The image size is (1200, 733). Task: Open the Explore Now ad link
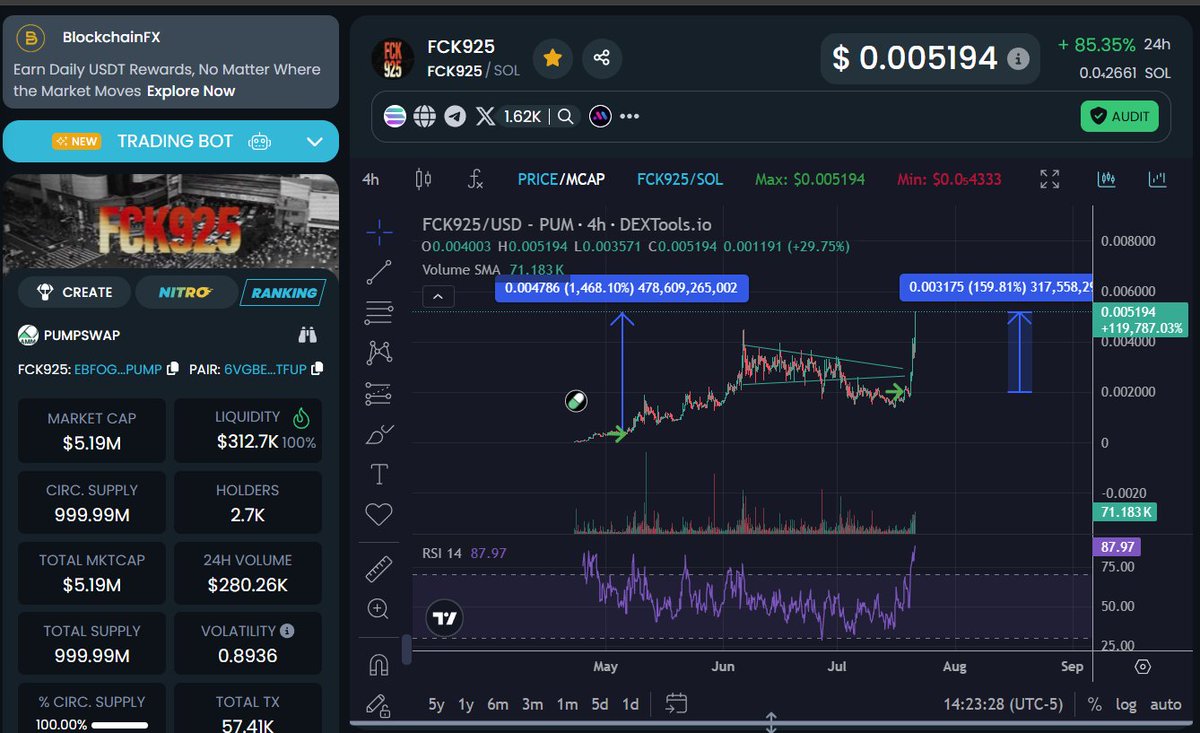pyautogui.click(x=191, y=91)
